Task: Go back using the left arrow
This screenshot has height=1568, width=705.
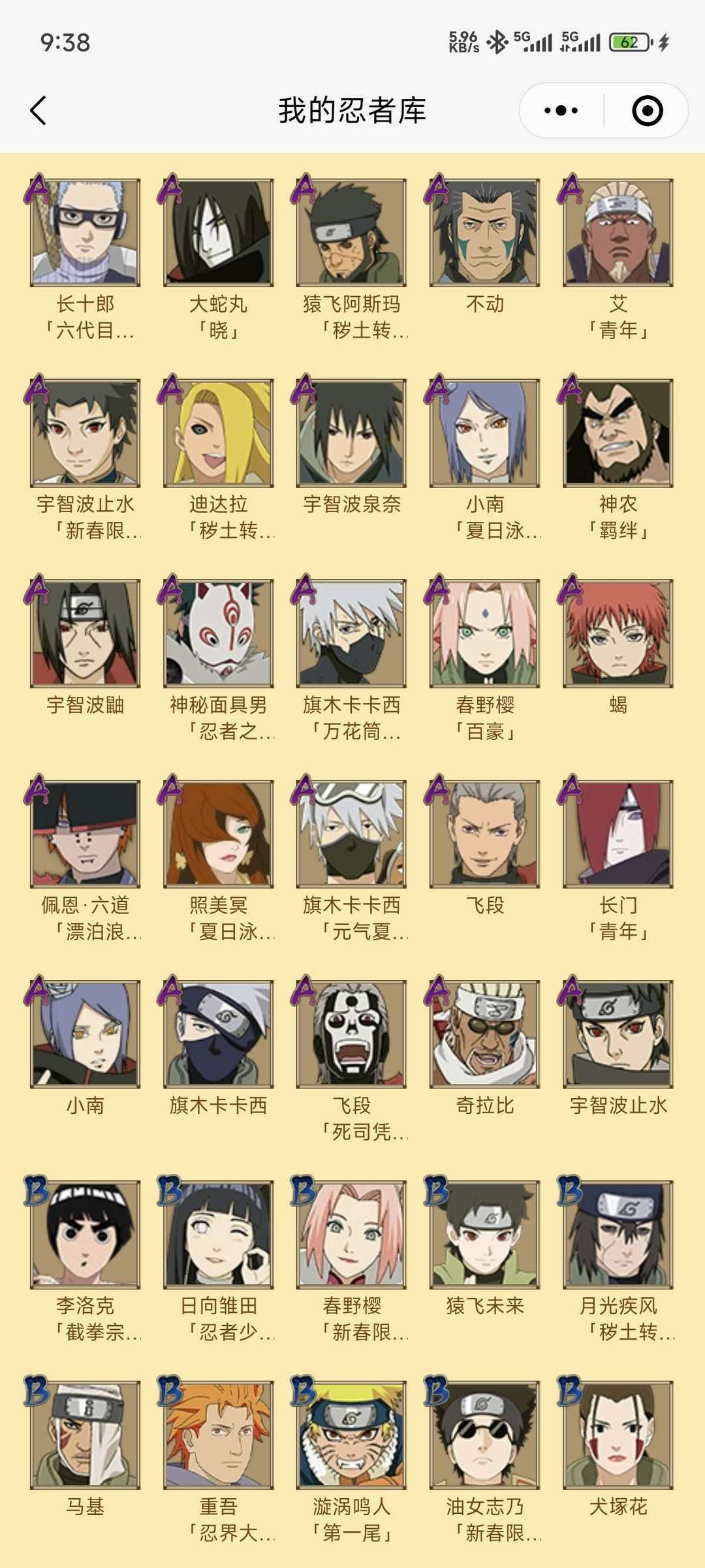Action: tap(38, 110)
